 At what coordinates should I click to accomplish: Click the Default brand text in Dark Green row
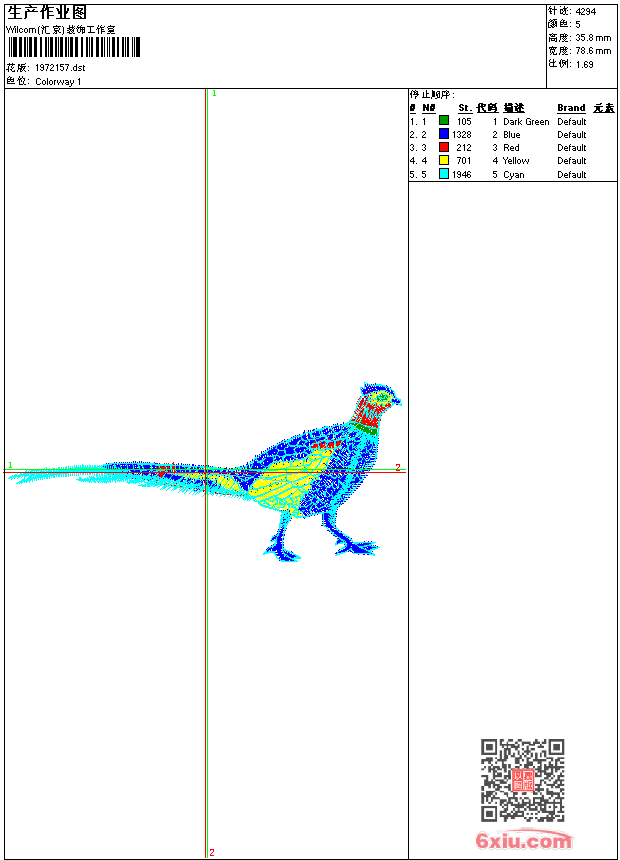pos(572,122)
